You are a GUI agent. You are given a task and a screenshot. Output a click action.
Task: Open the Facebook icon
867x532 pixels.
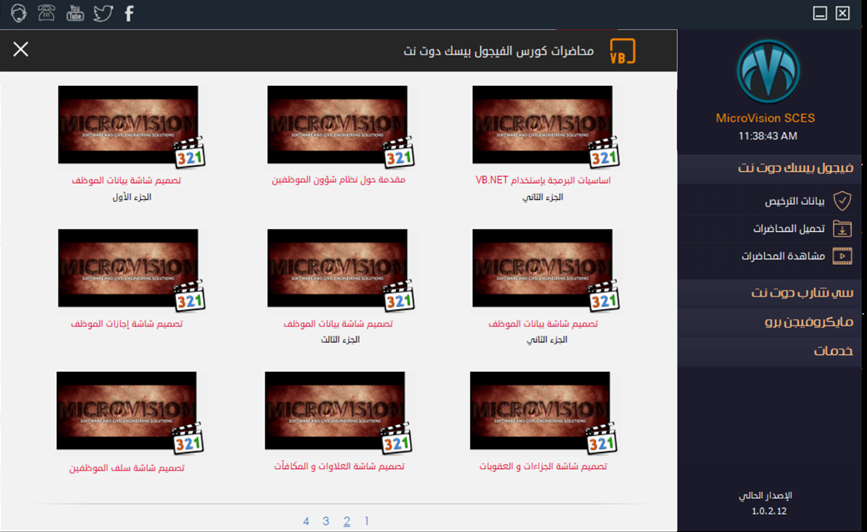pos(129,13)
